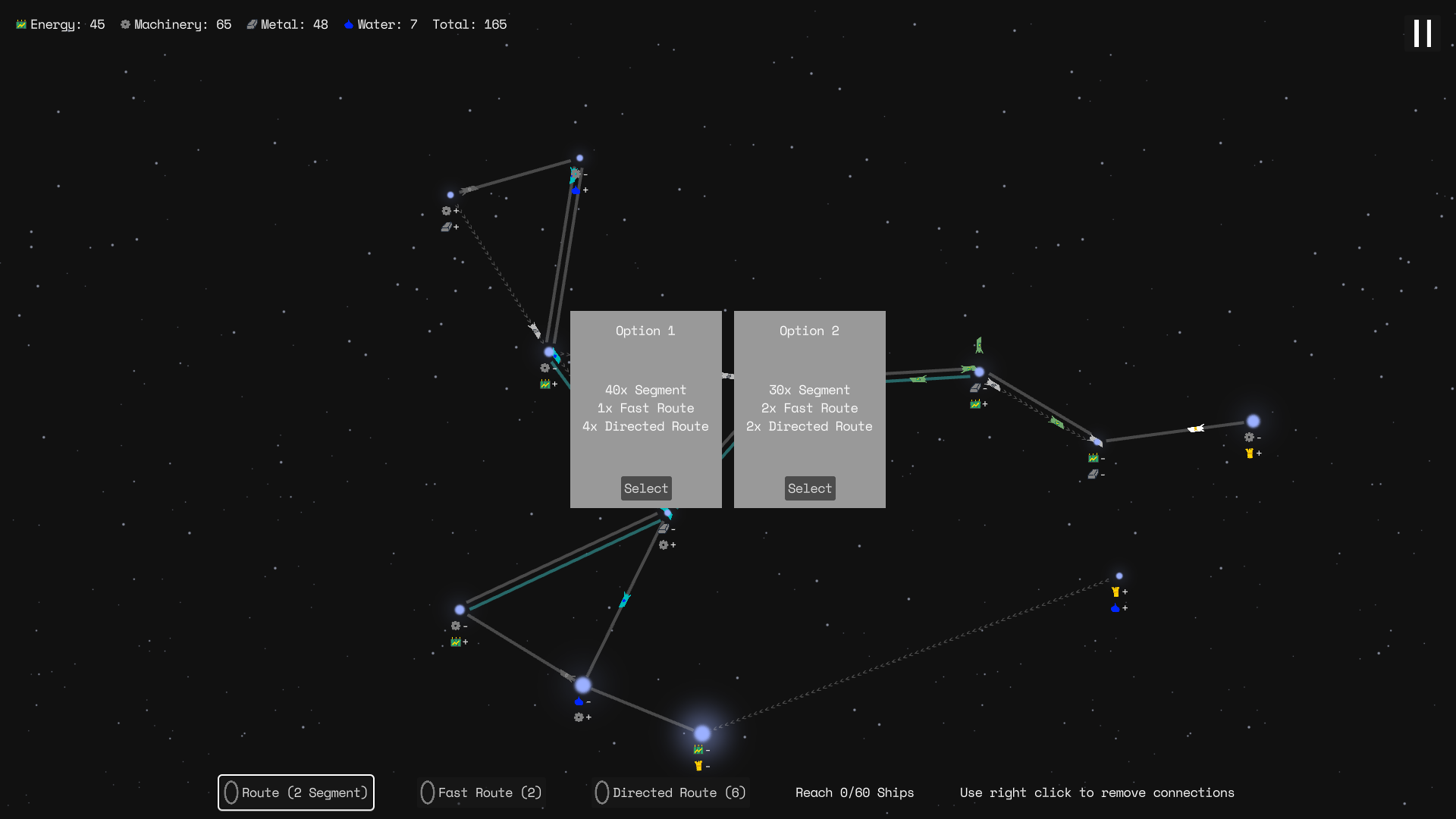Viewport: 1456px width, 819px height.
Task: Click the Option 2 card title
Action: [809, 331]
